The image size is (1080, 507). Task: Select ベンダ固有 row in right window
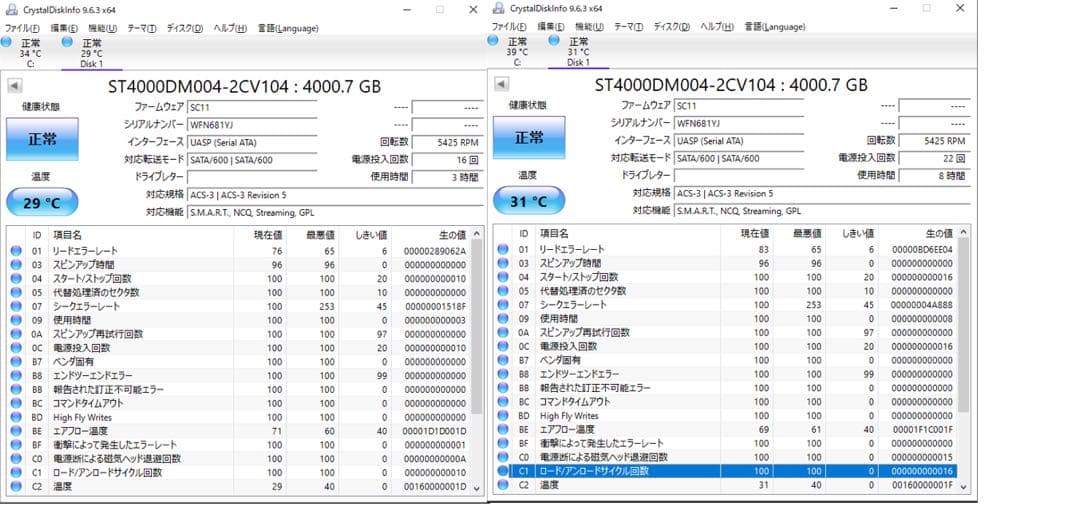click(725, 360)
